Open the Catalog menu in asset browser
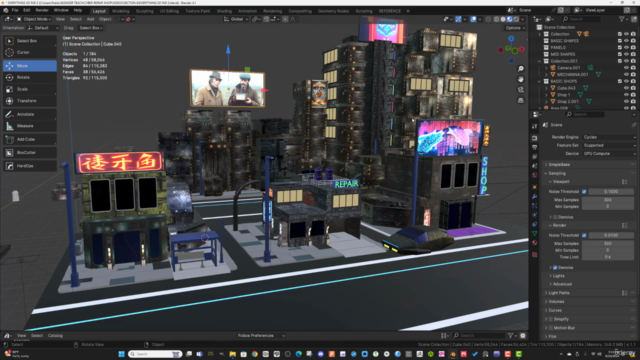Screen dimensions: 640x360 tap(55, 336)
